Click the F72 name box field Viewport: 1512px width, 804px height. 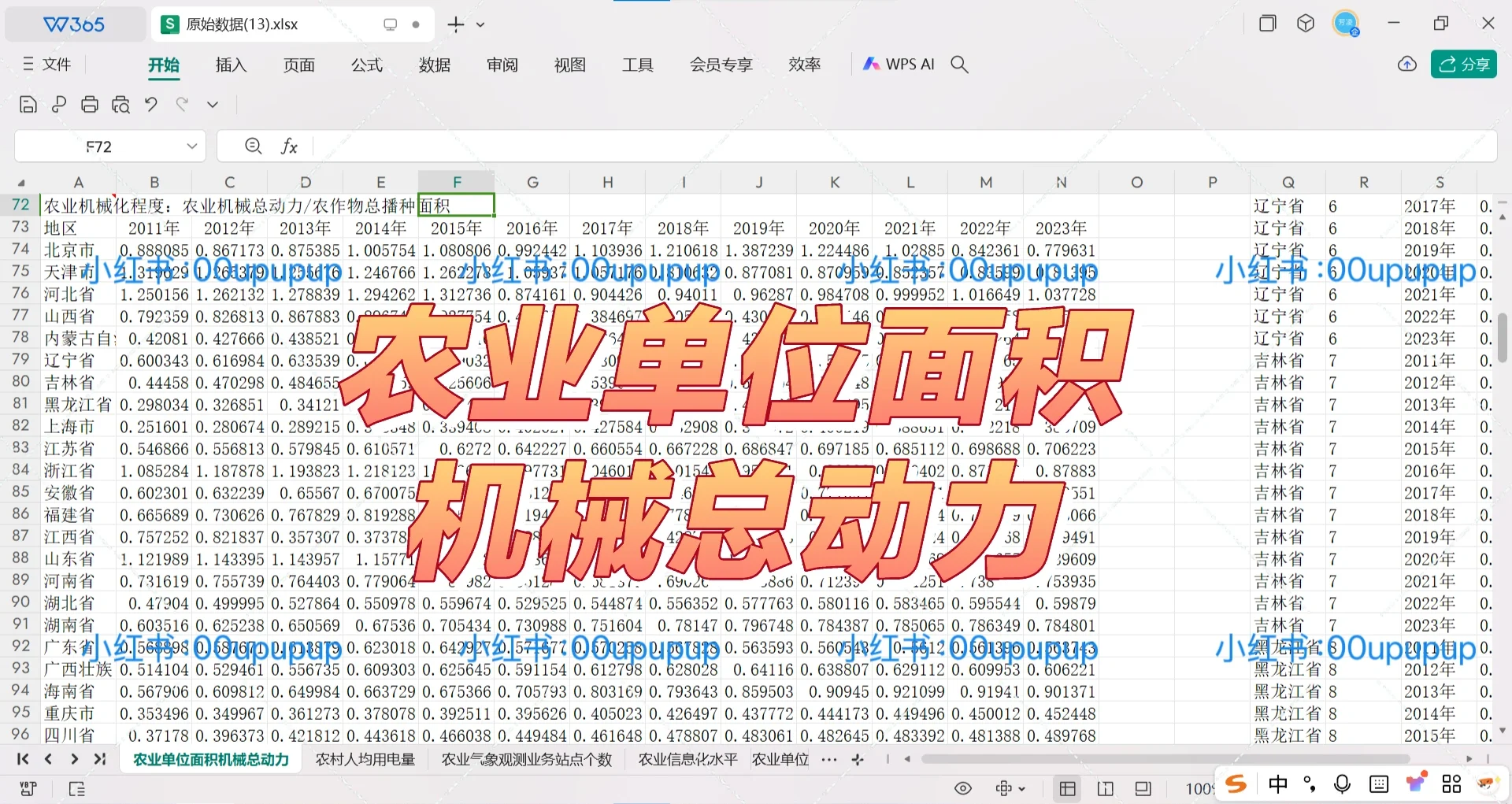pos(99,146)
